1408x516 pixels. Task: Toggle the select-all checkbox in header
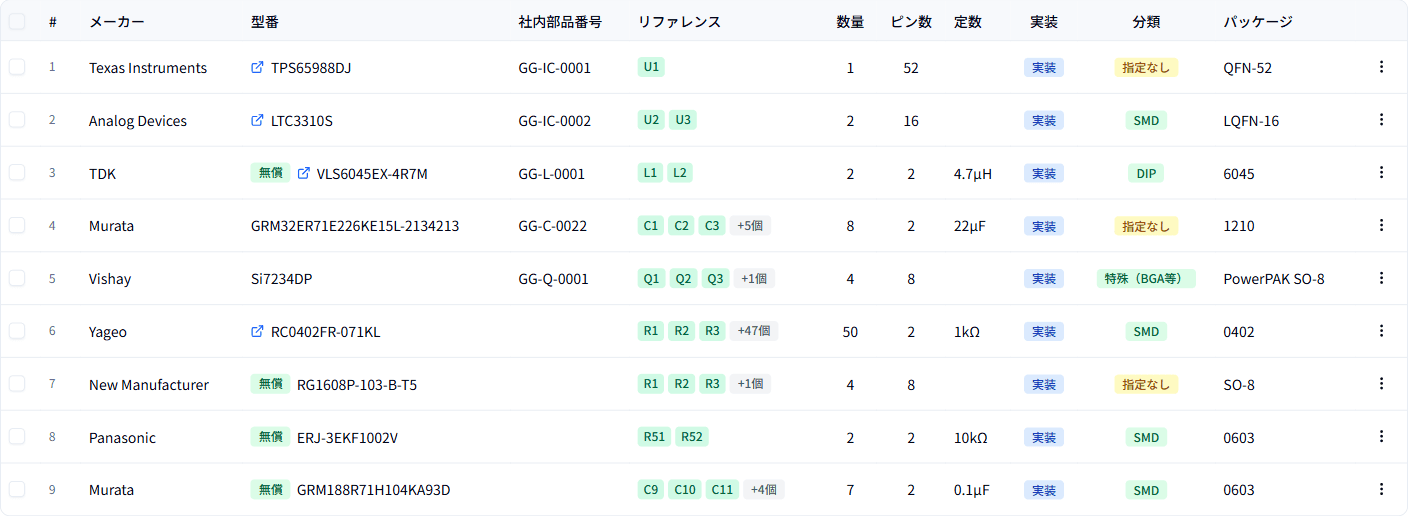point(17,21)
